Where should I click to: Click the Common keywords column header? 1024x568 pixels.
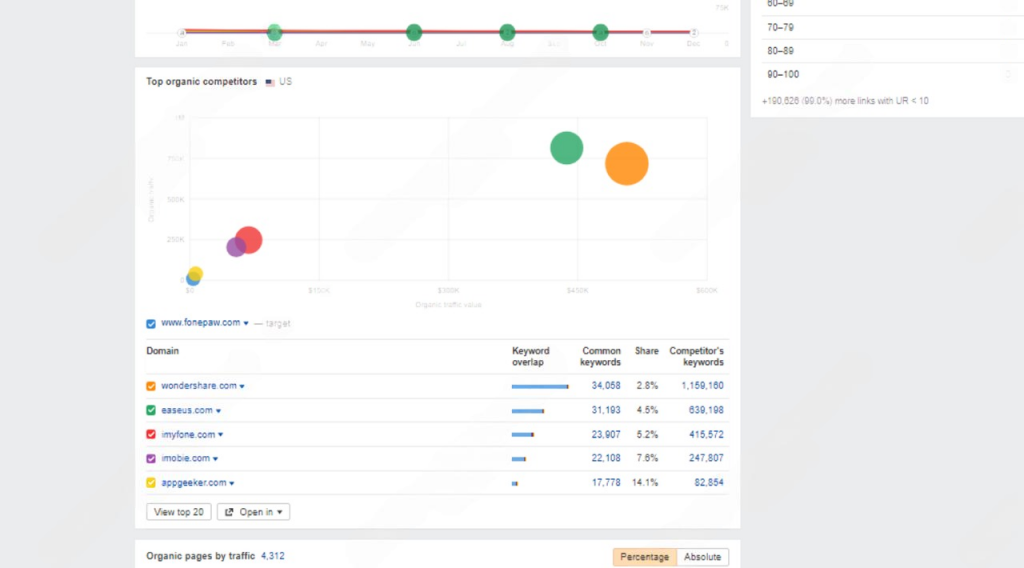tap(600, 356)
